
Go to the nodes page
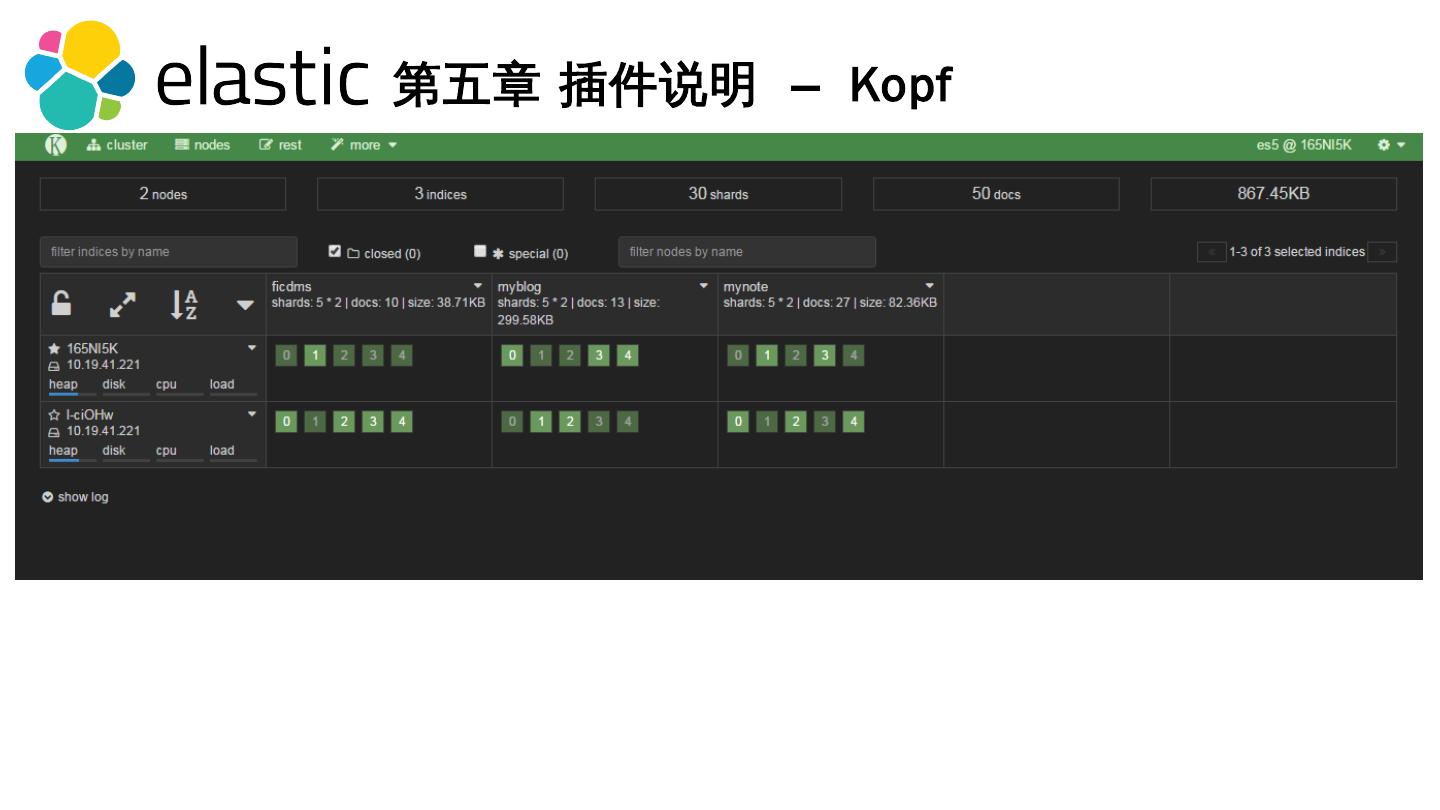pos(202,145)
